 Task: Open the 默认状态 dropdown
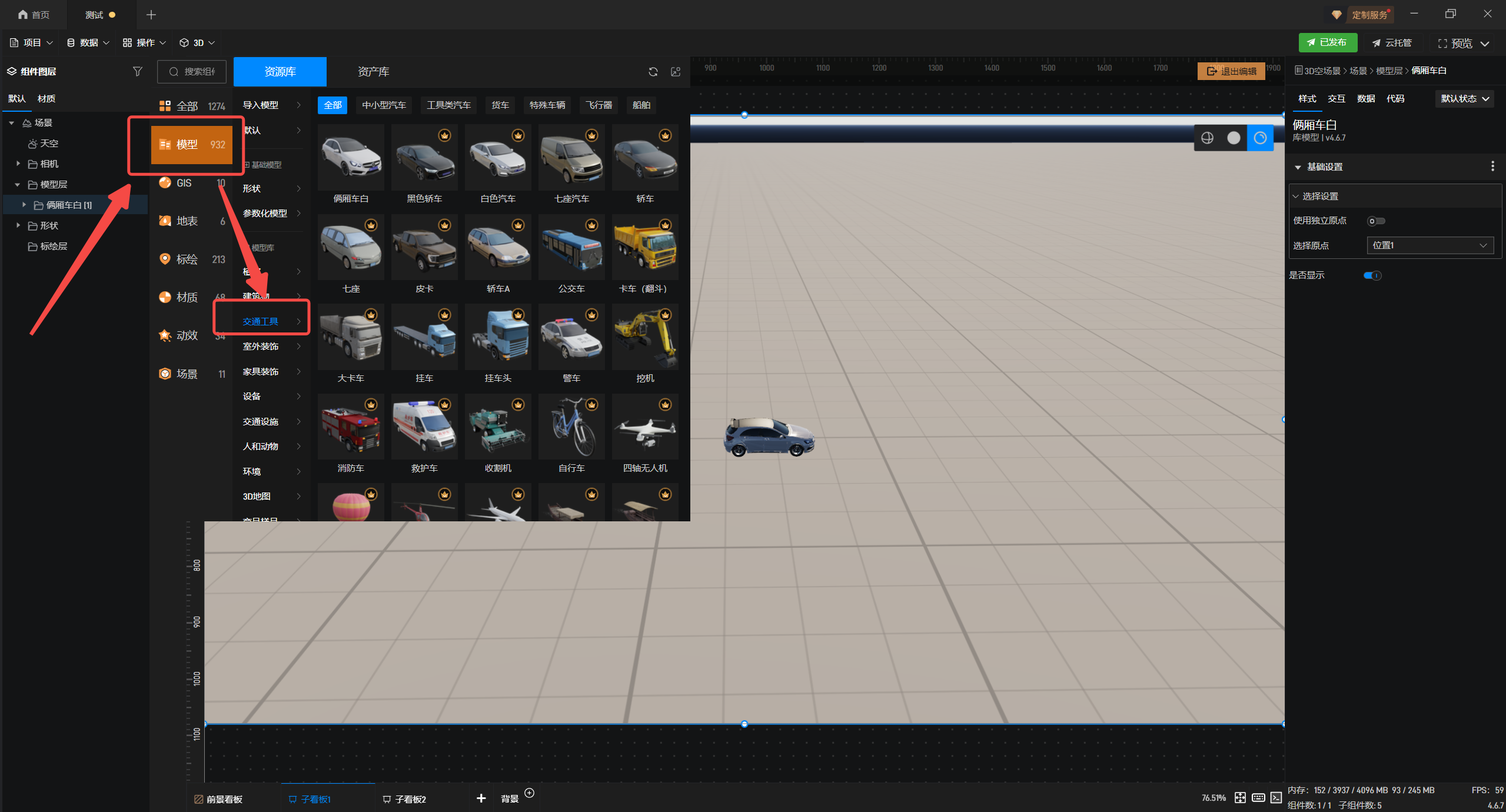[1464, 99]
